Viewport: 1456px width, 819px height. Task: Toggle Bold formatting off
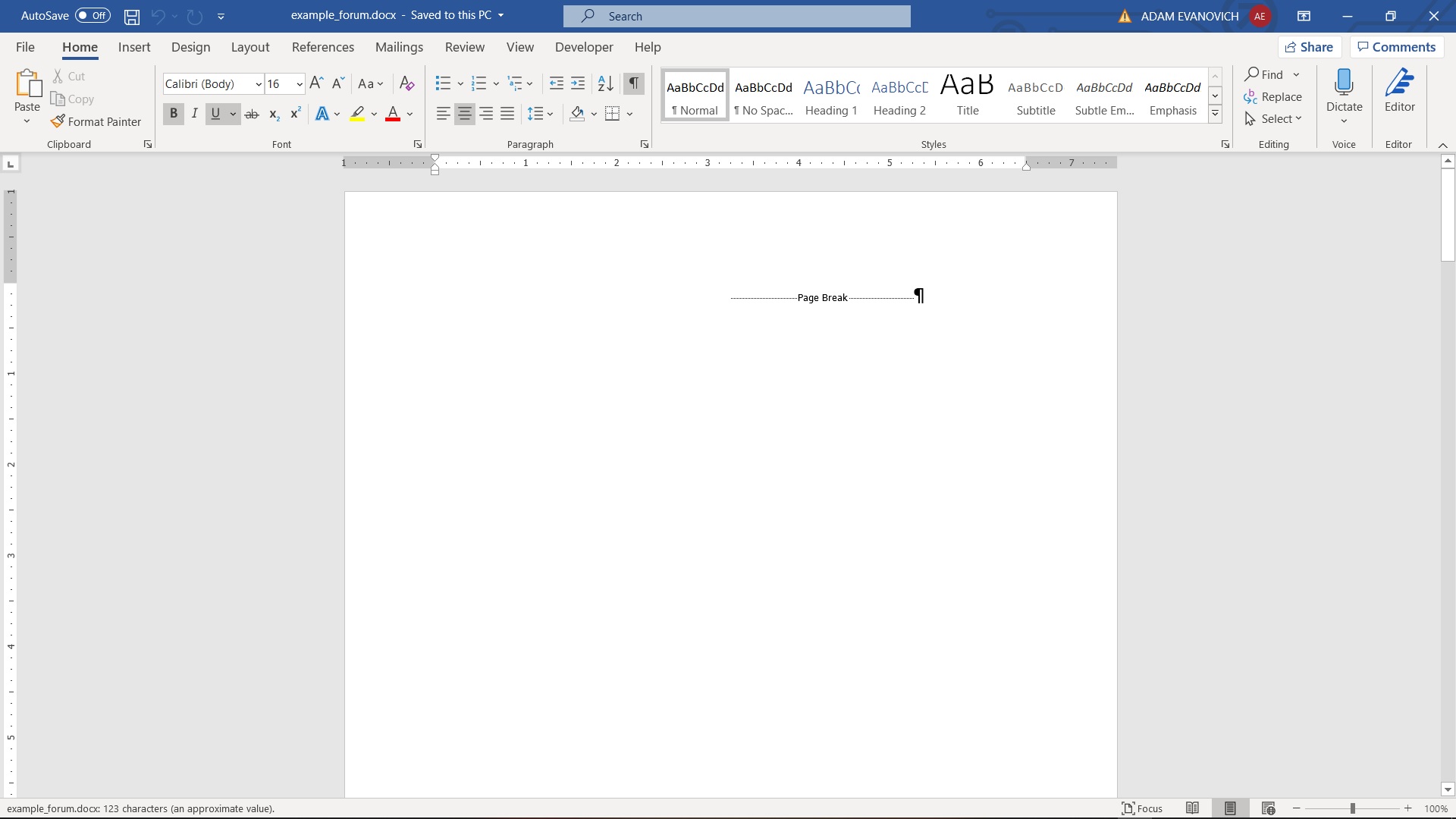(174, 114)
